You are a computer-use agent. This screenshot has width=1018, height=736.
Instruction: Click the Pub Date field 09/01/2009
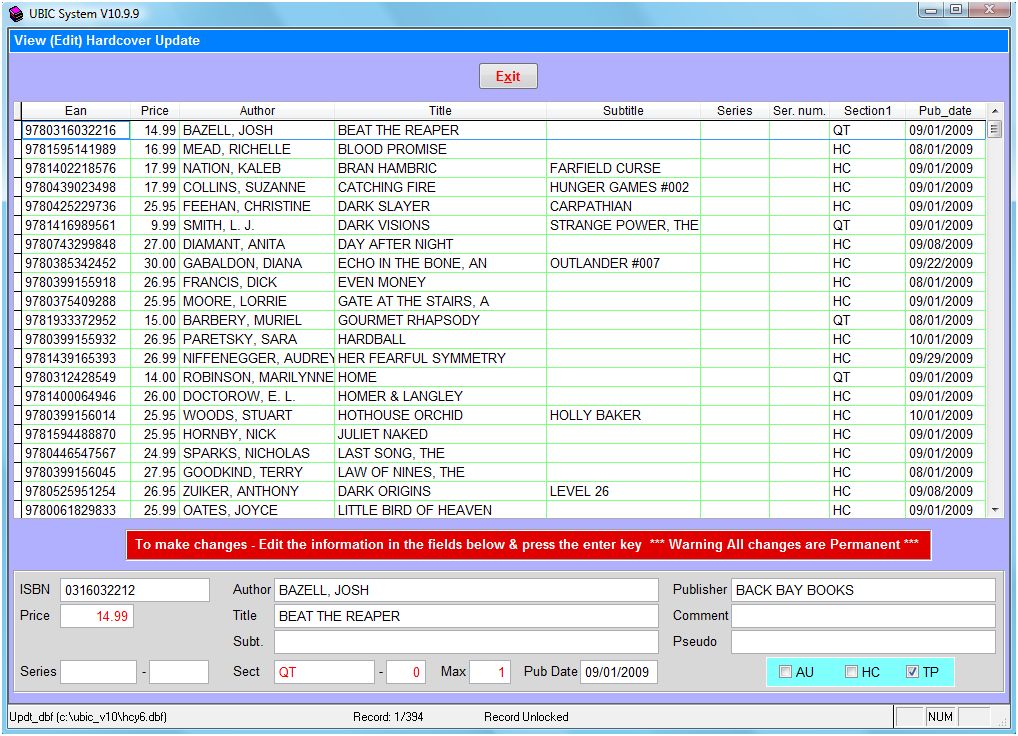click(619, 672)
